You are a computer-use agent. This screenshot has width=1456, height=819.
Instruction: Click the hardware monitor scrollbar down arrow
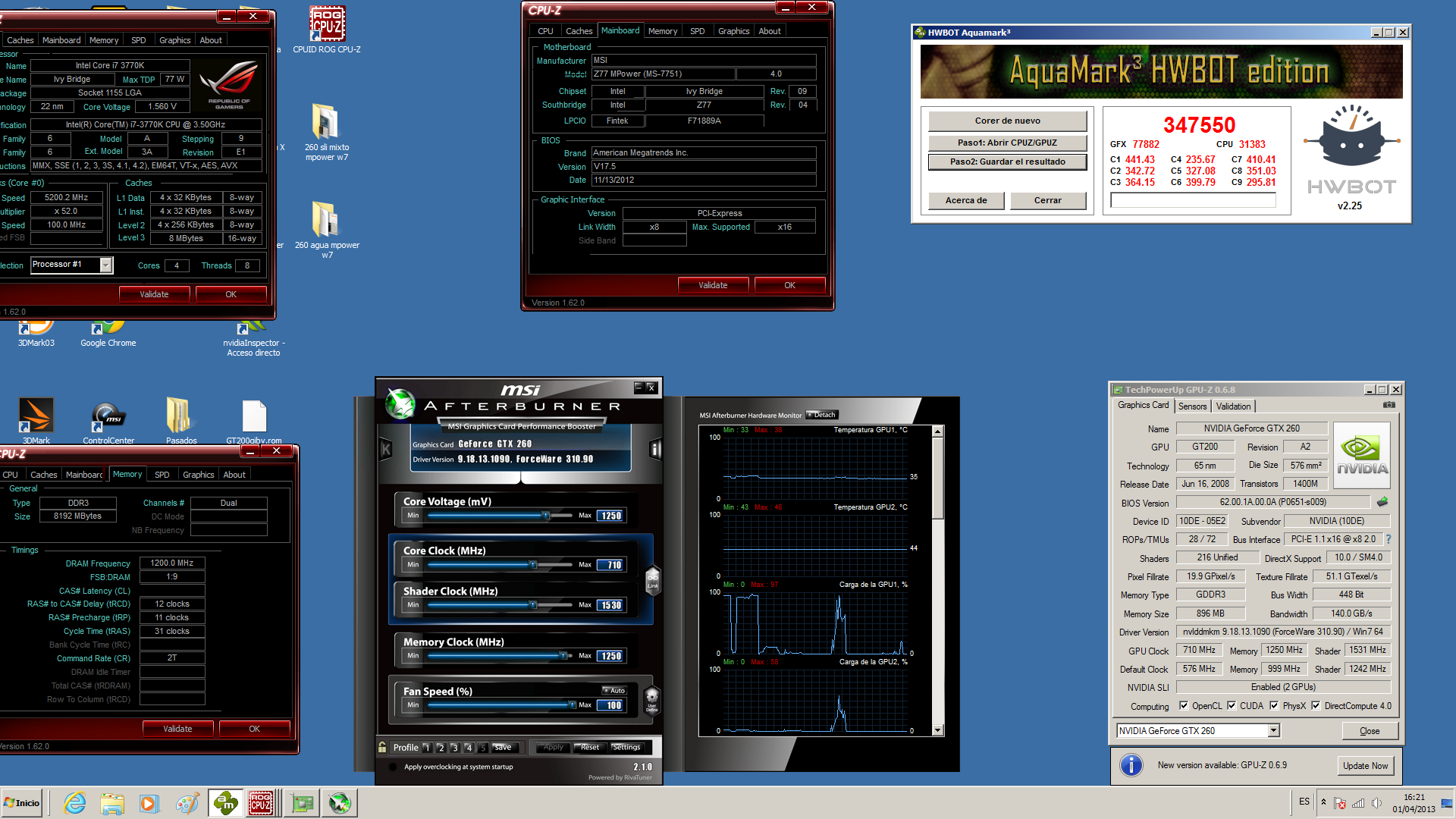coord(938,730)
